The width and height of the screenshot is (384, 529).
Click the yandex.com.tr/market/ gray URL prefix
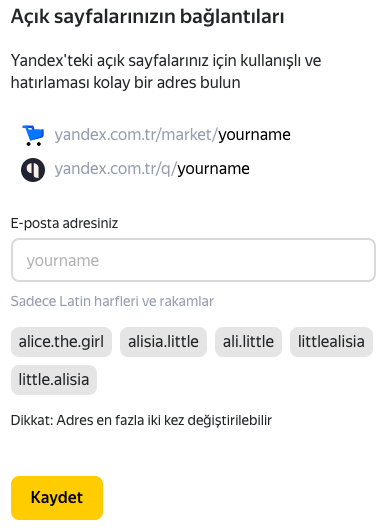136,135
